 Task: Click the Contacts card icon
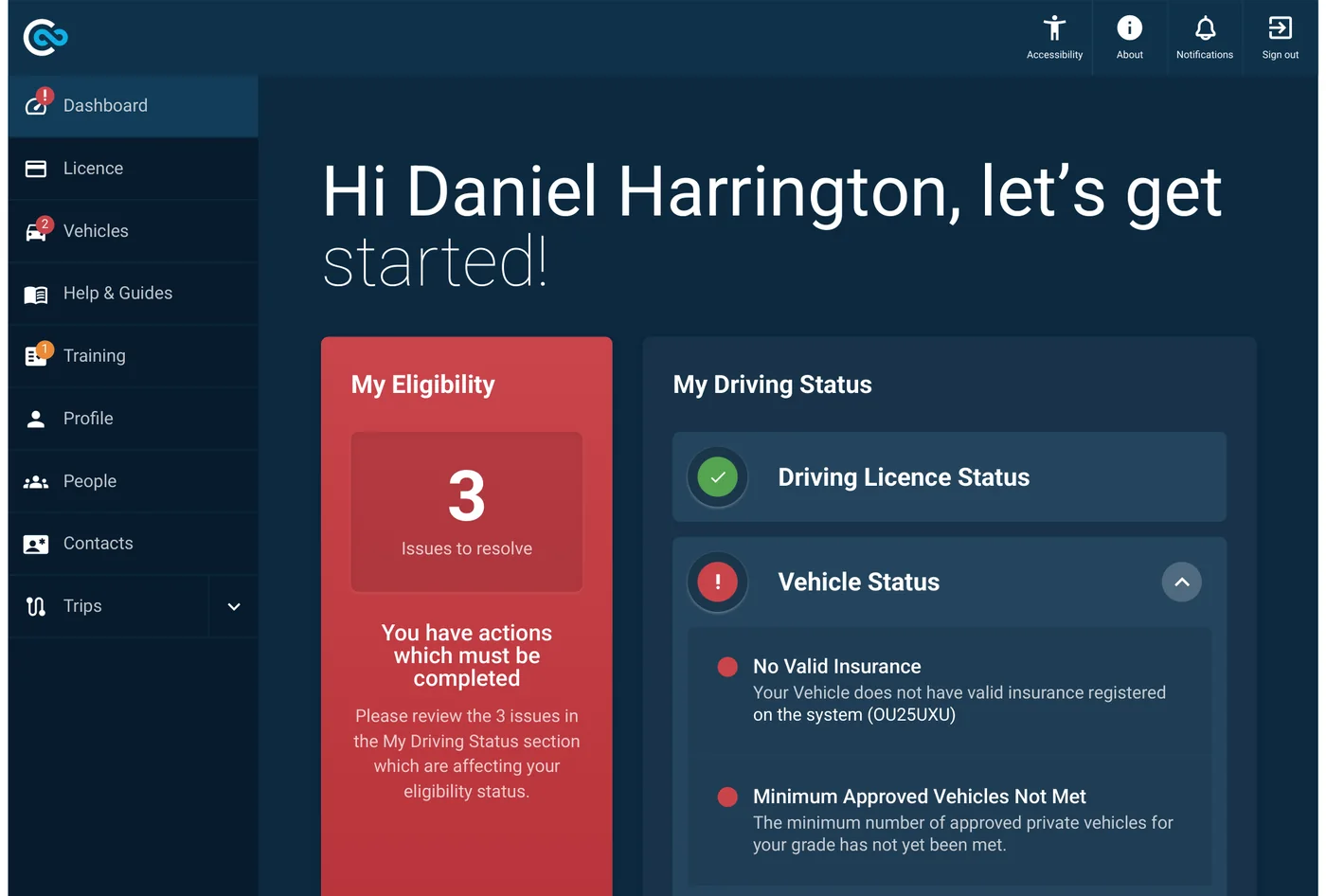[36, 545]
